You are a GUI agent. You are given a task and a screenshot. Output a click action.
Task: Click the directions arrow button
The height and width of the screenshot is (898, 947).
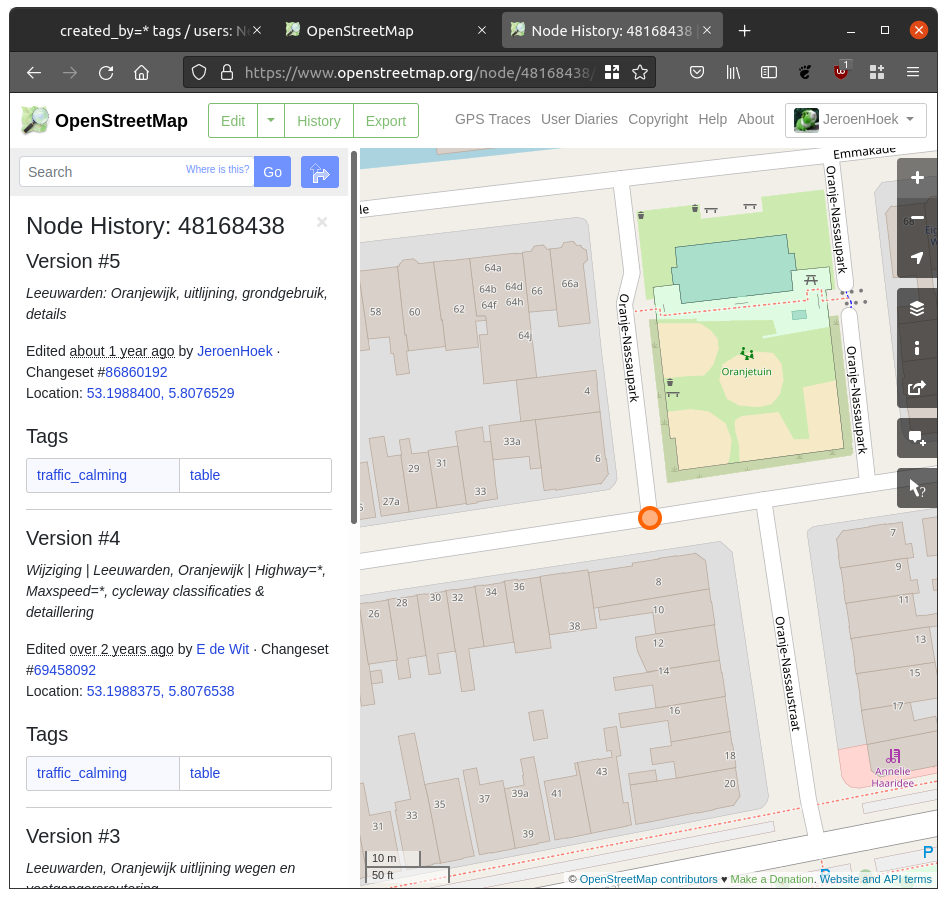(320, 172)
